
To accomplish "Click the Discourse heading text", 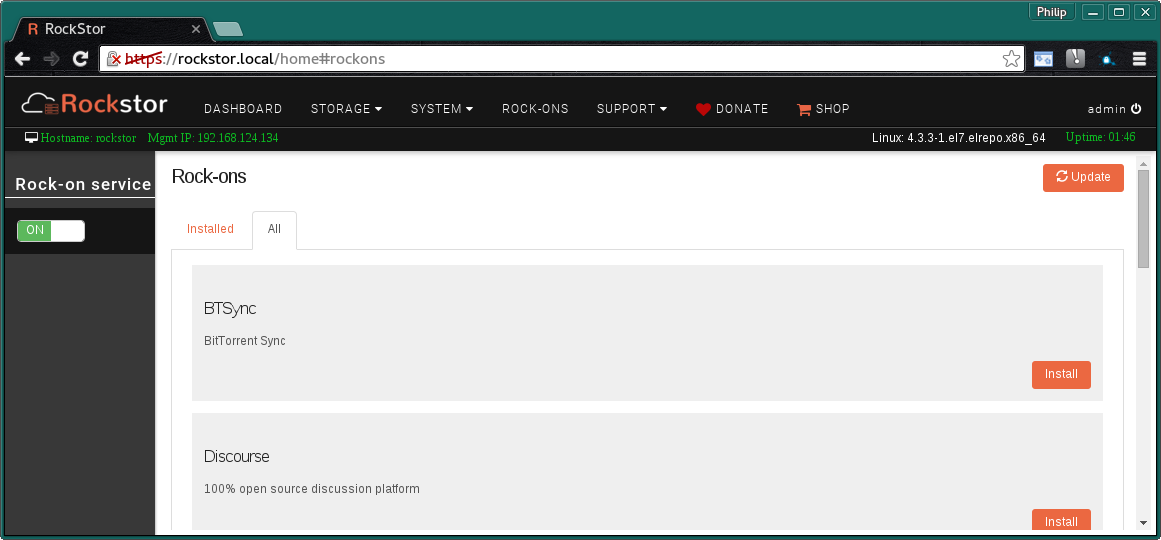I will click(237, 456).
